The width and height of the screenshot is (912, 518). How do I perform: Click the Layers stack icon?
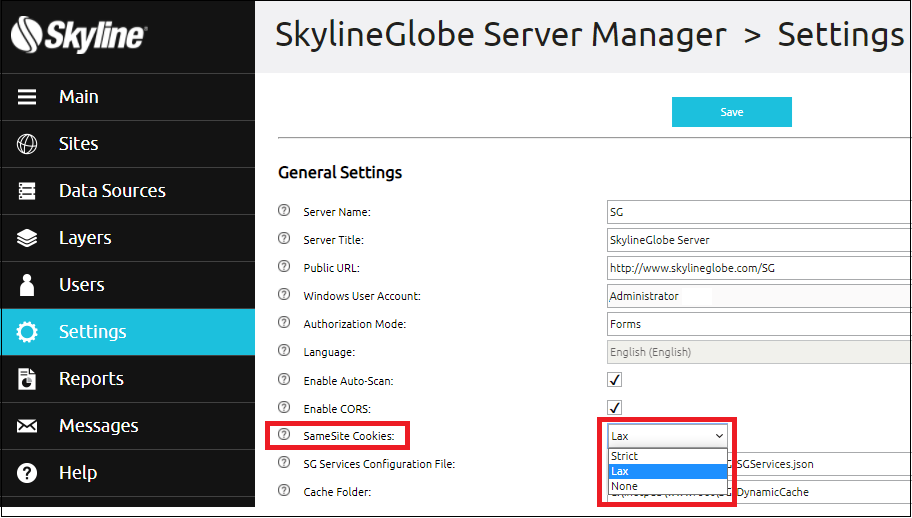pyautogui.click(x=27, y=238)
